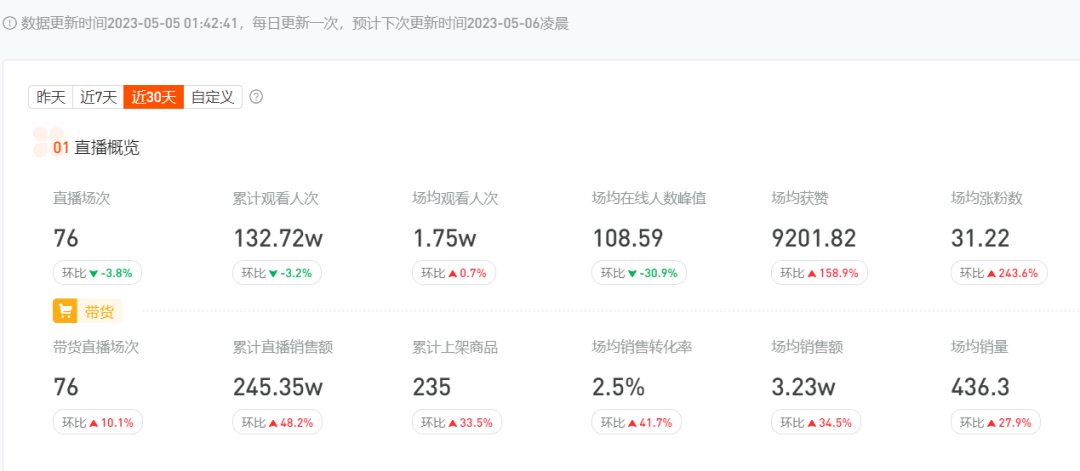Switch to the 近7天 tab
The height and width of the screenshot is (471, 1080).
98,97
